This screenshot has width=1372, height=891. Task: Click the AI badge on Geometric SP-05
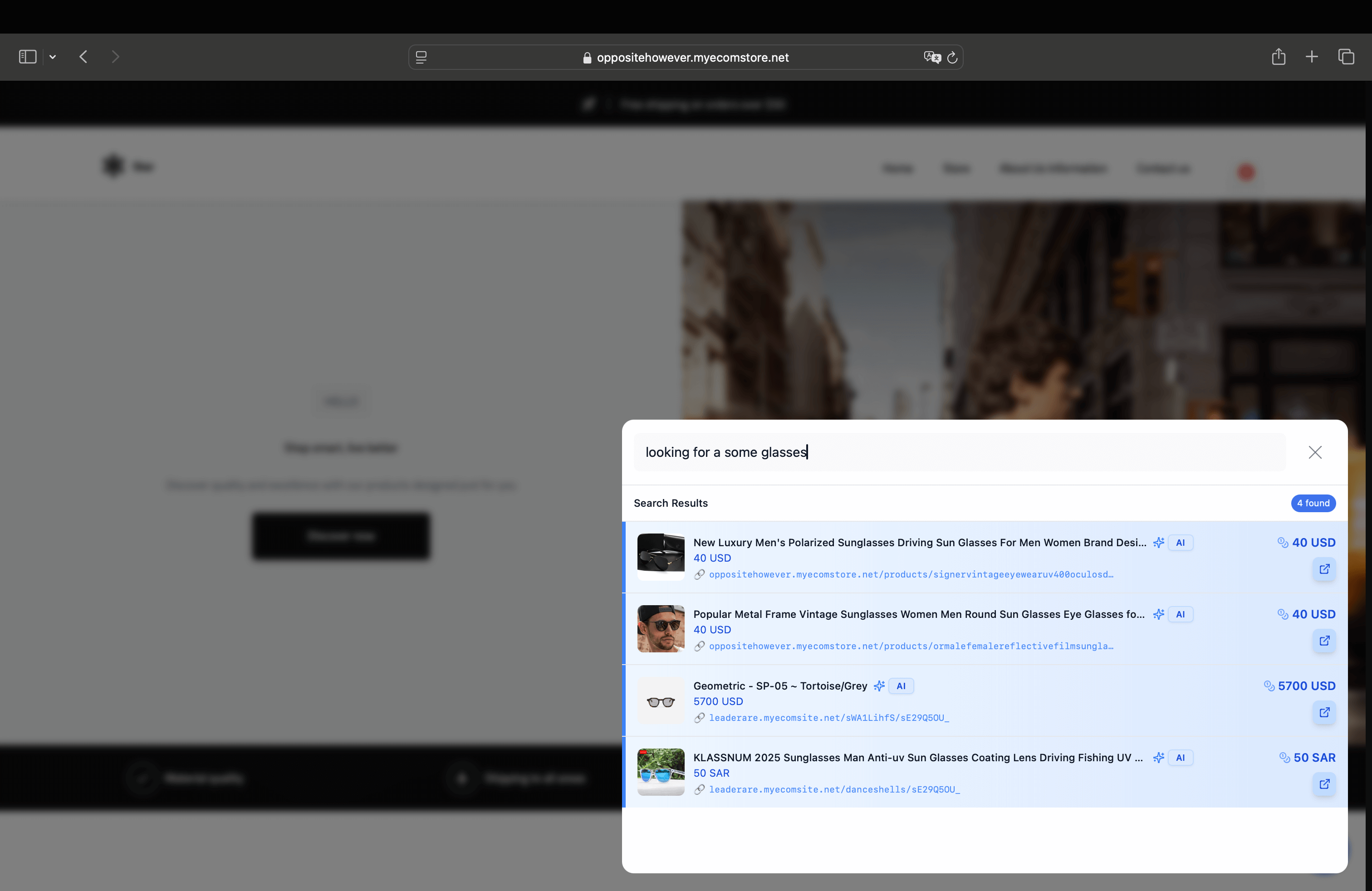pos(901,686)
